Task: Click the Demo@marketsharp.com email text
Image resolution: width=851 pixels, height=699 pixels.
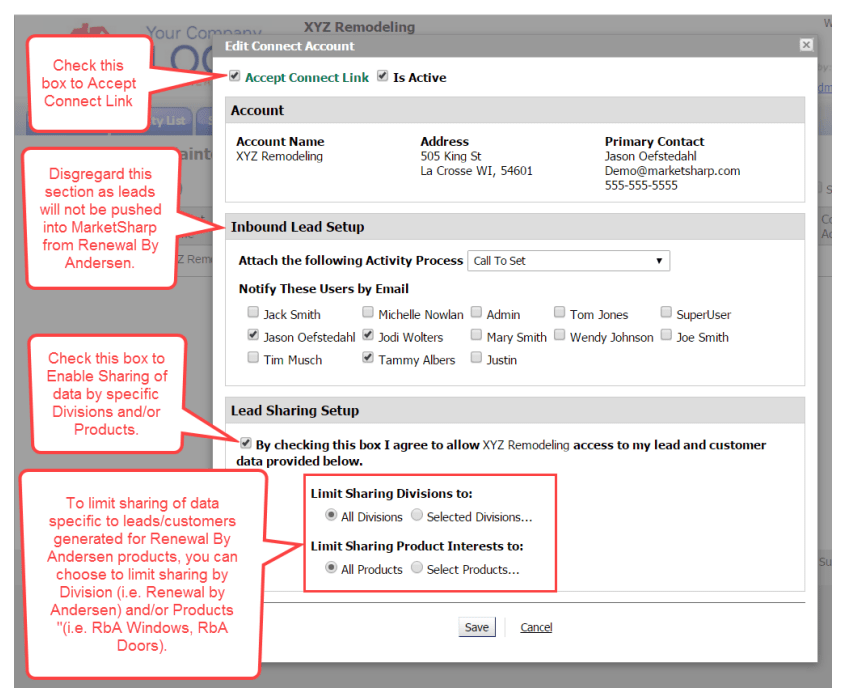Action: (672, 171)
